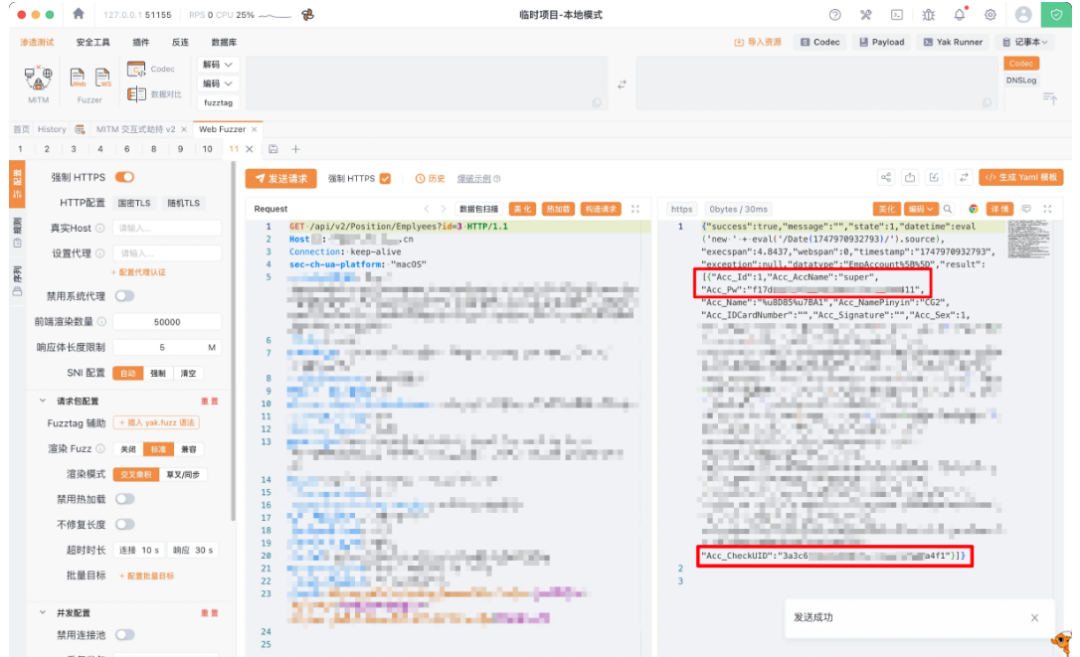Open the Web Fuzzer icon in toolbar

pos(78,80)
